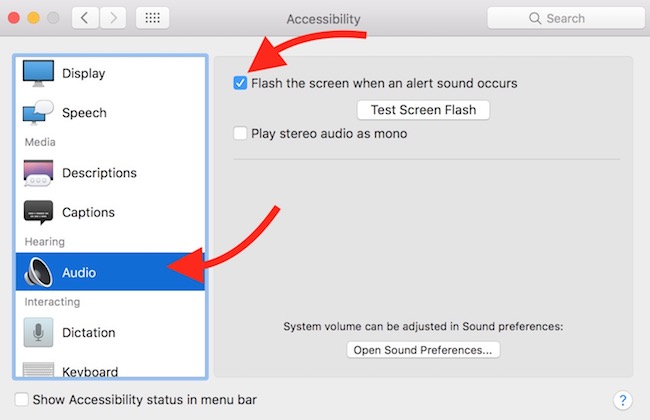Click the Audio speaker icon
This screenshot has width=650, height=420.
(x=38, y=272)
